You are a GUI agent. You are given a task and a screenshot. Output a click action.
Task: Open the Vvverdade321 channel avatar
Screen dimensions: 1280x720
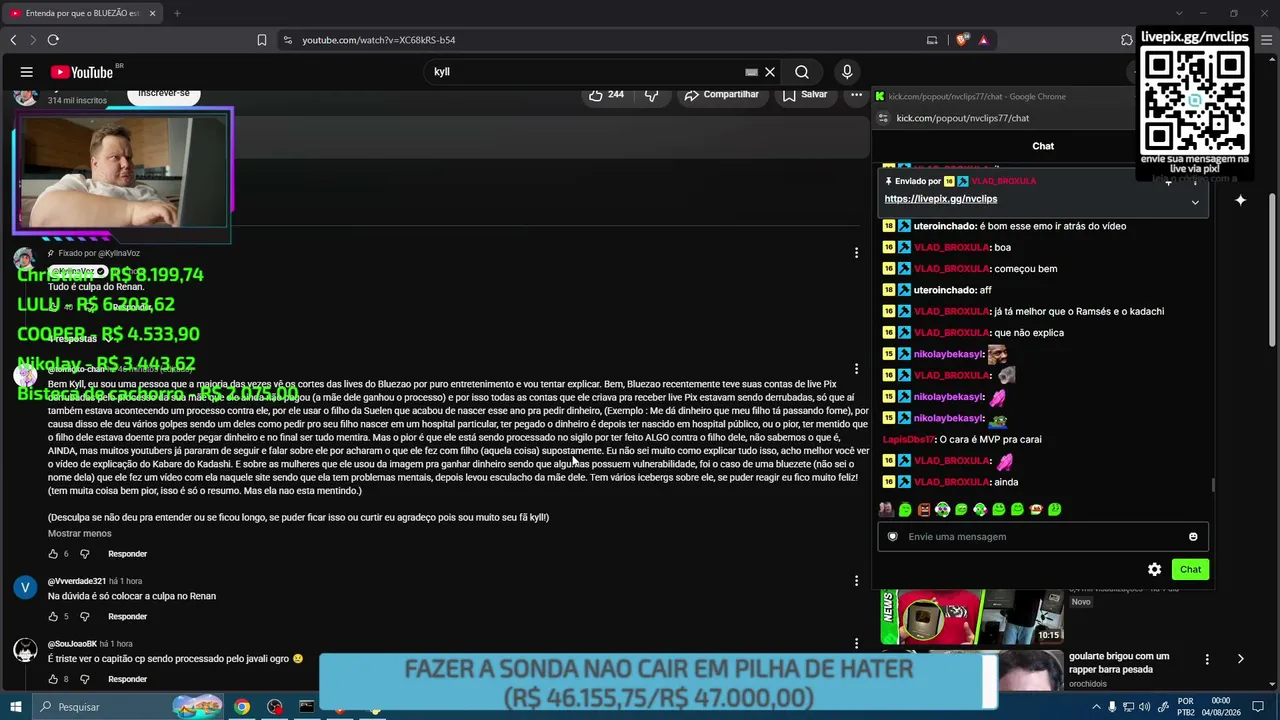pos(25,588)
